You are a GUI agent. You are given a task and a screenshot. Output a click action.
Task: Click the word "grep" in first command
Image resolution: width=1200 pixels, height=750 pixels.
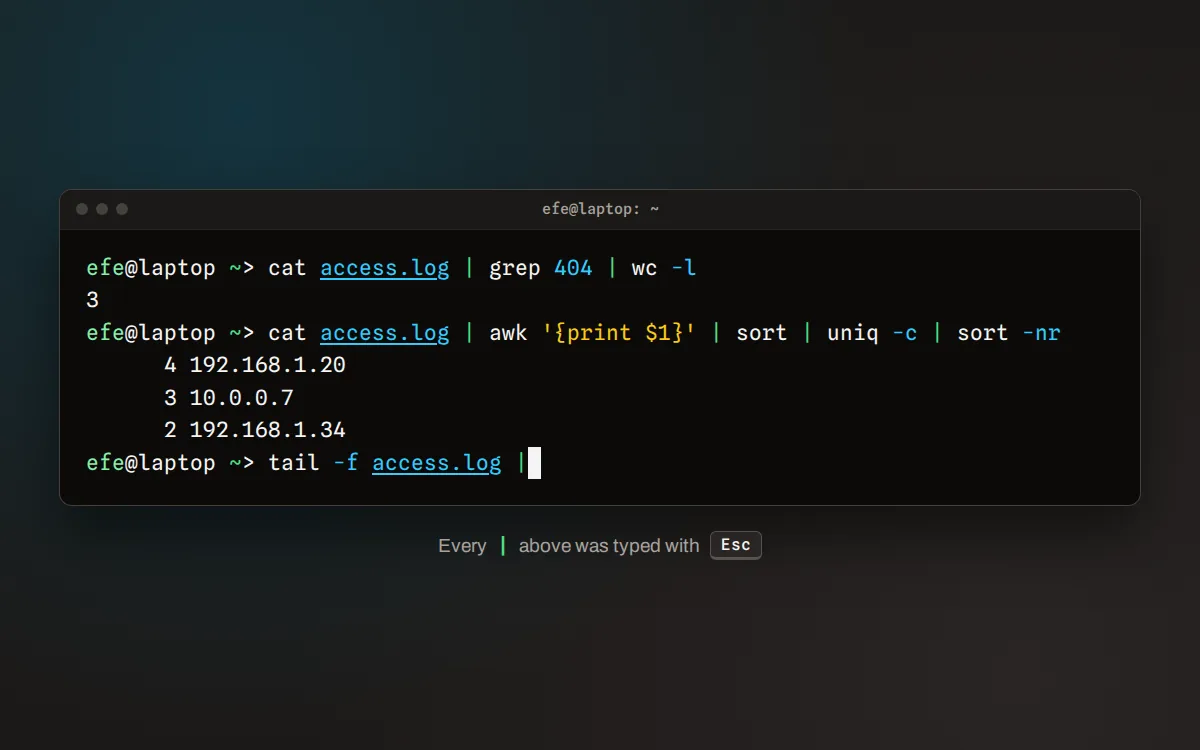click(515, 268)
